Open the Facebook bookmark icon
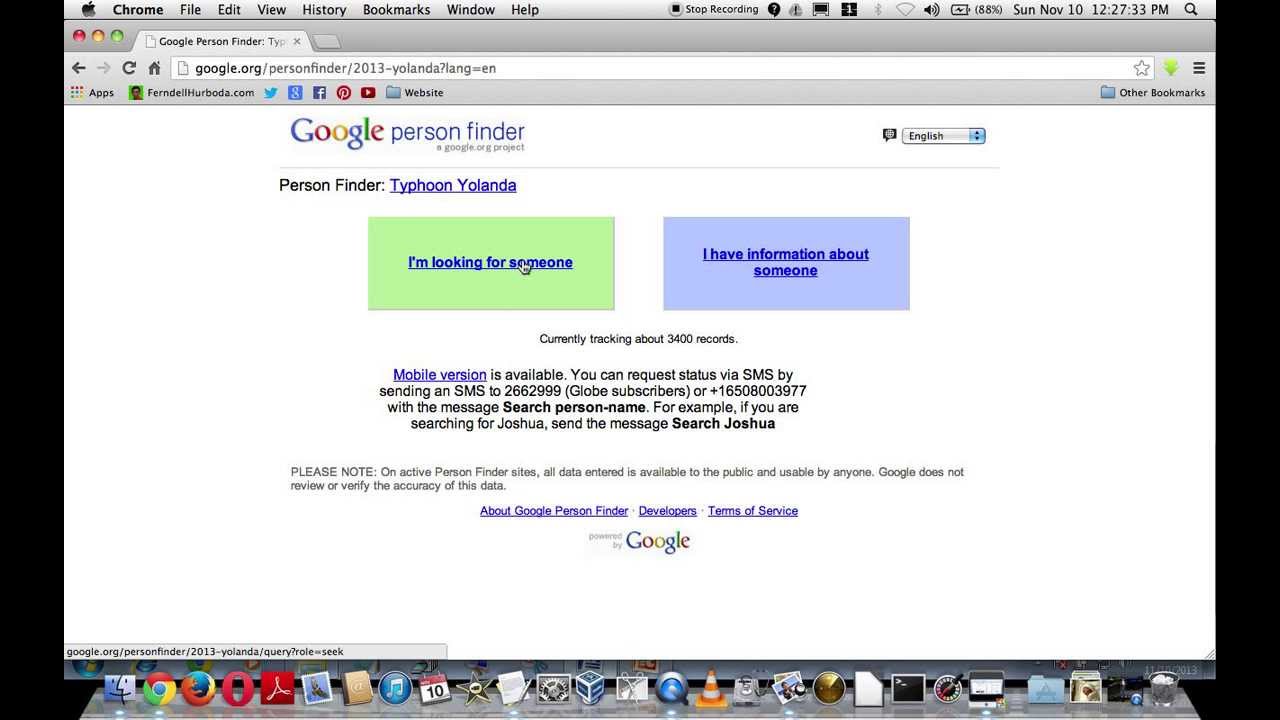 [x=319, y=92]
